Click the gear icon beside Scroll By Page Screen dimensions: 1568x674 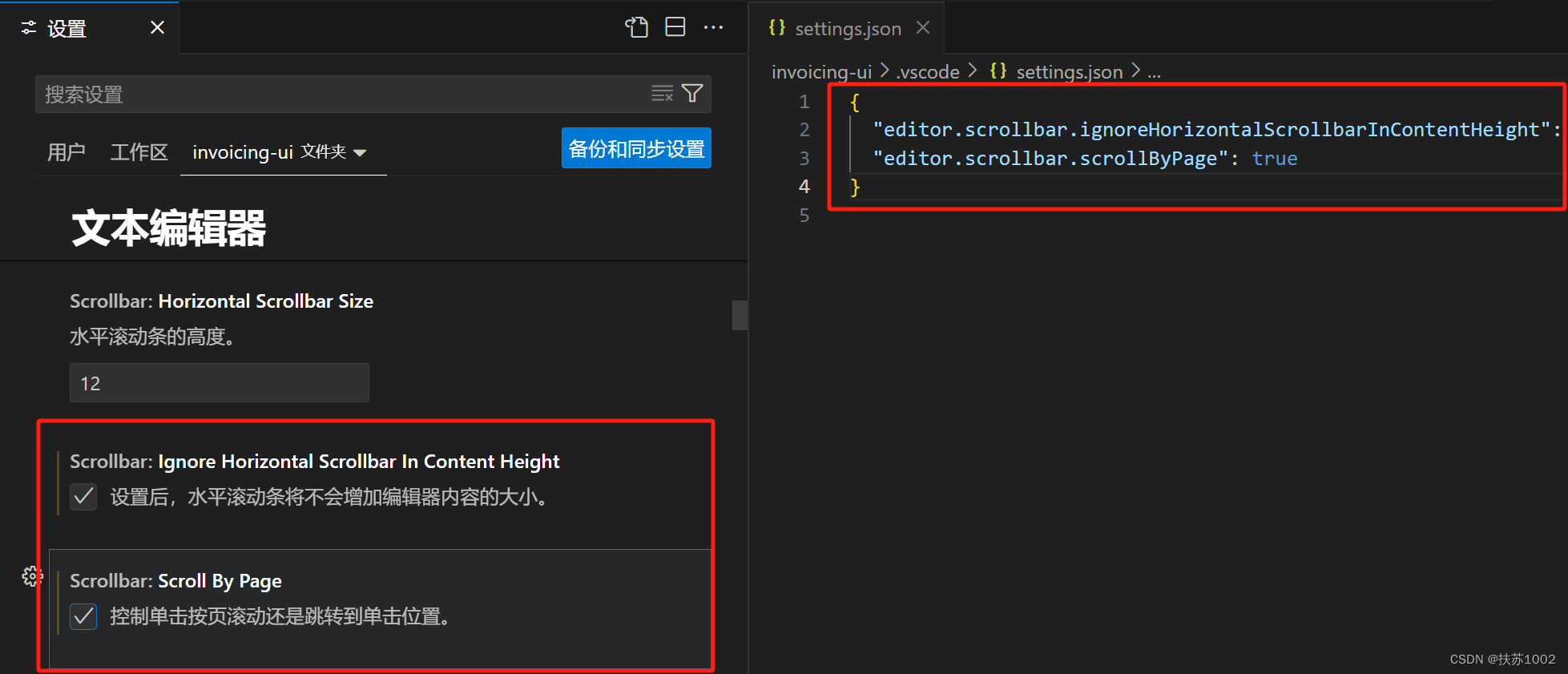(32, 575)
